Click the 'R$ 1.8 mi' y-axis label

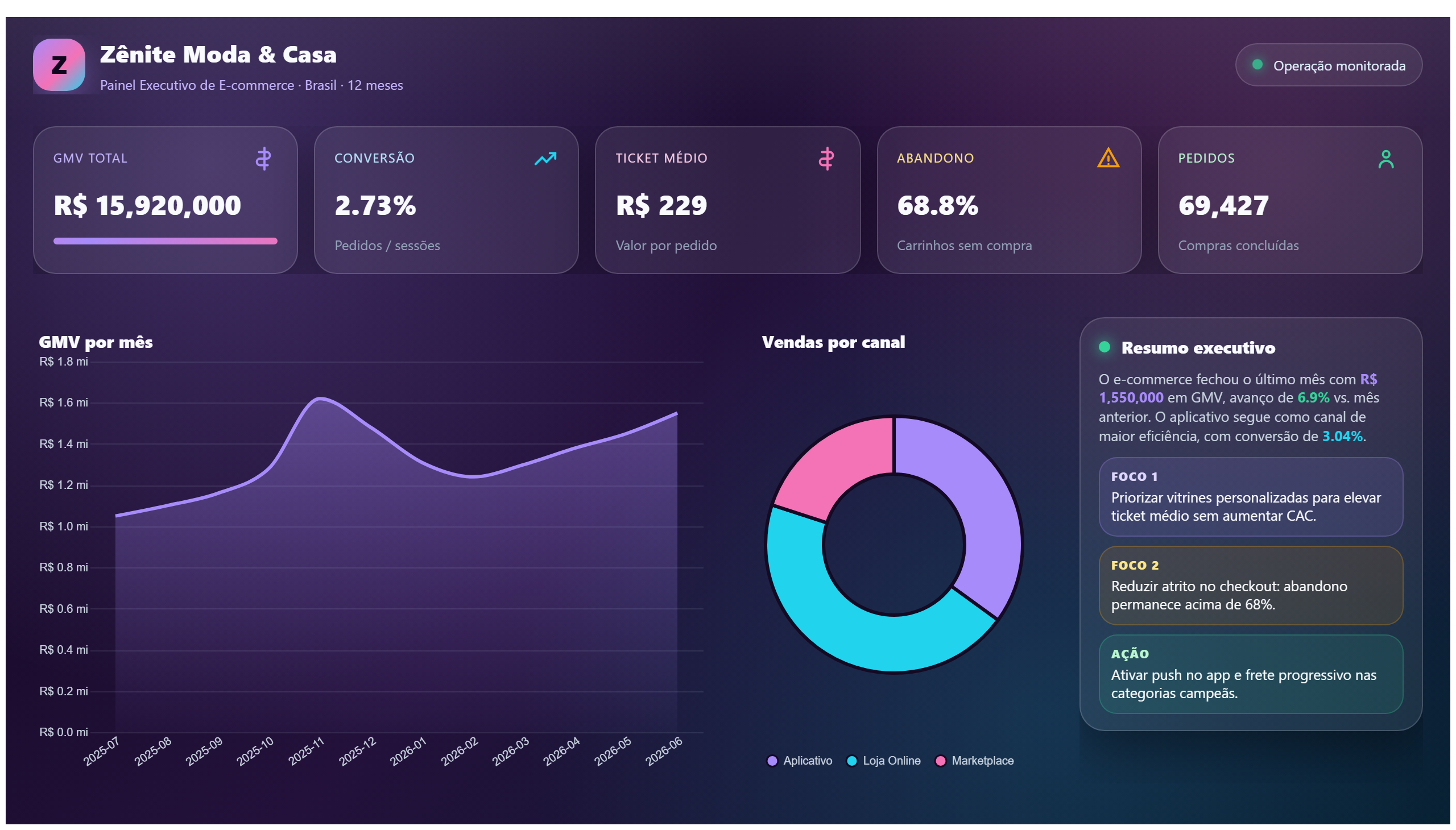click(63, 362)
